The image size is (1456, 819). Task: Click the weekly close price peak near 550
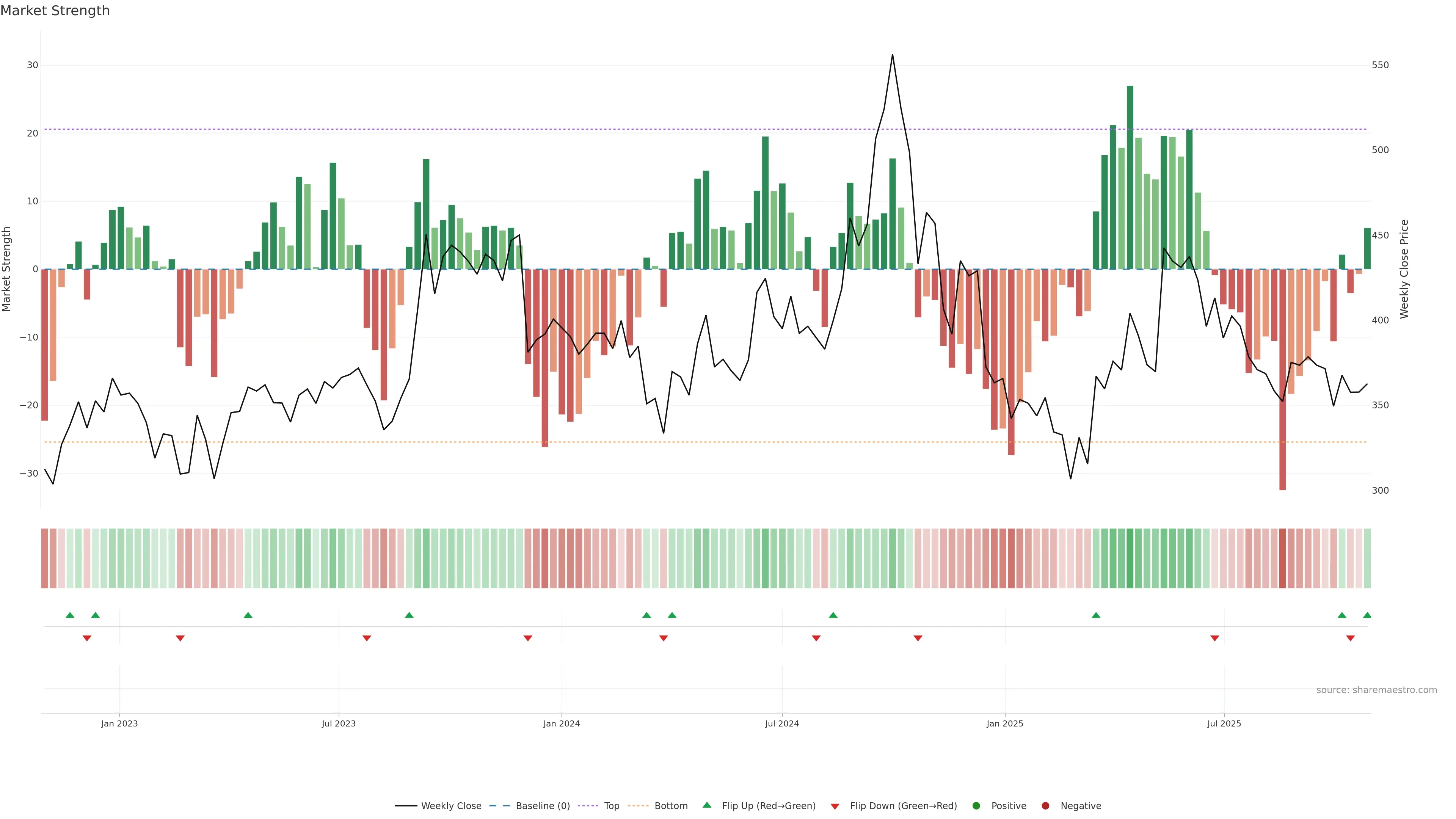pos(893,55)
